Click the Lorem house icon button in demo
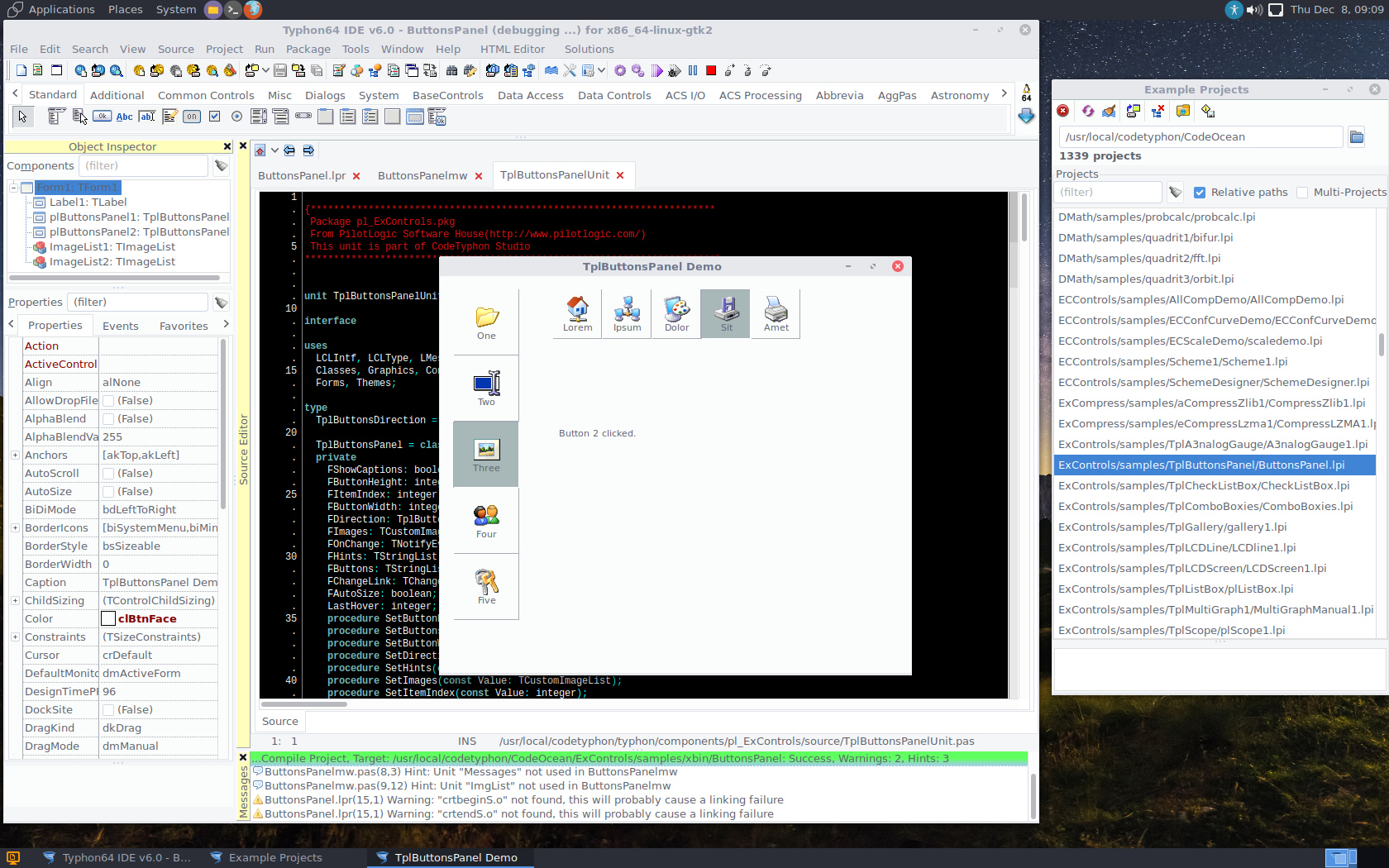The height and width of the screenshot is (868, 1389). [577, 313]
